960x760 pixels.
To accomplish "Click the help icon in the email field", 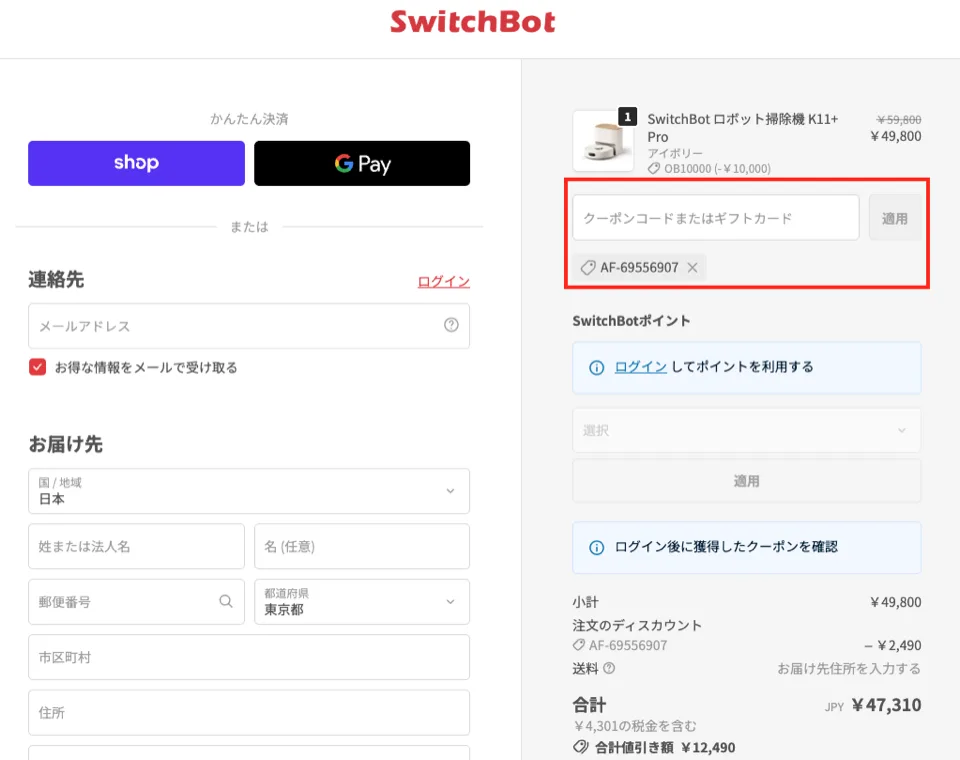I will (x=451, y=325).
